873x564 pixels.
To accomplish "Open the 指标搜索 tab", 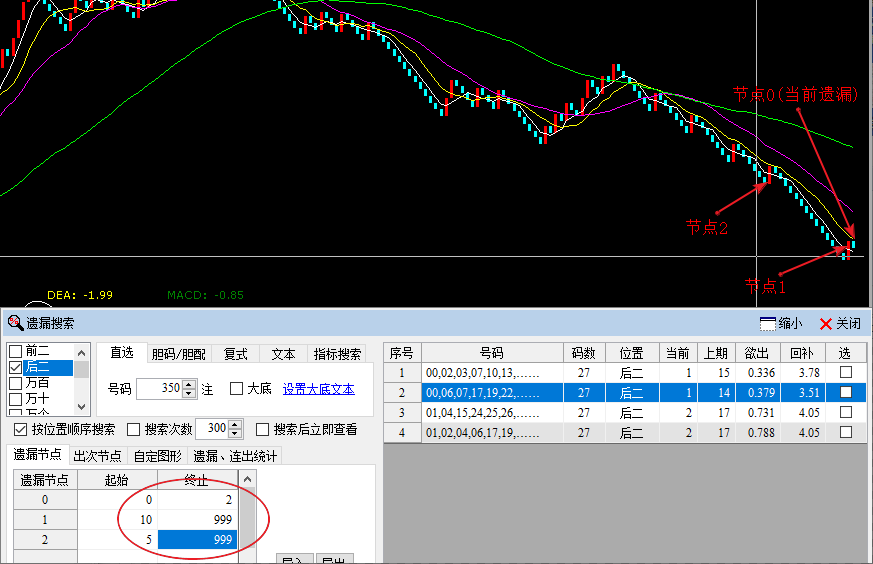I will click(x=337, y=353).
